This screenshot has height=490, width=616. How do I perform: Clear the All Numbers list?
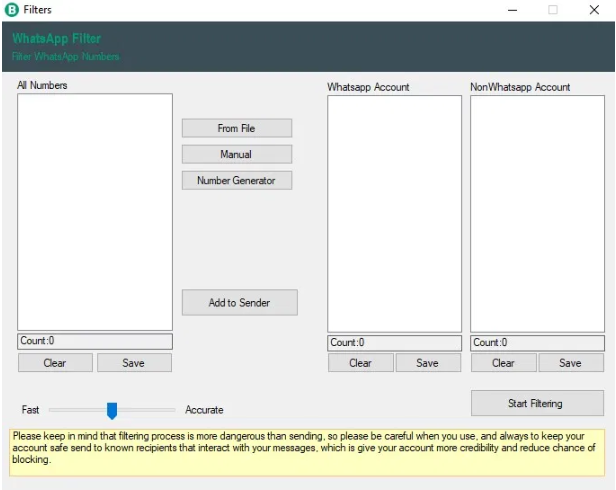(x=55, y=363)
